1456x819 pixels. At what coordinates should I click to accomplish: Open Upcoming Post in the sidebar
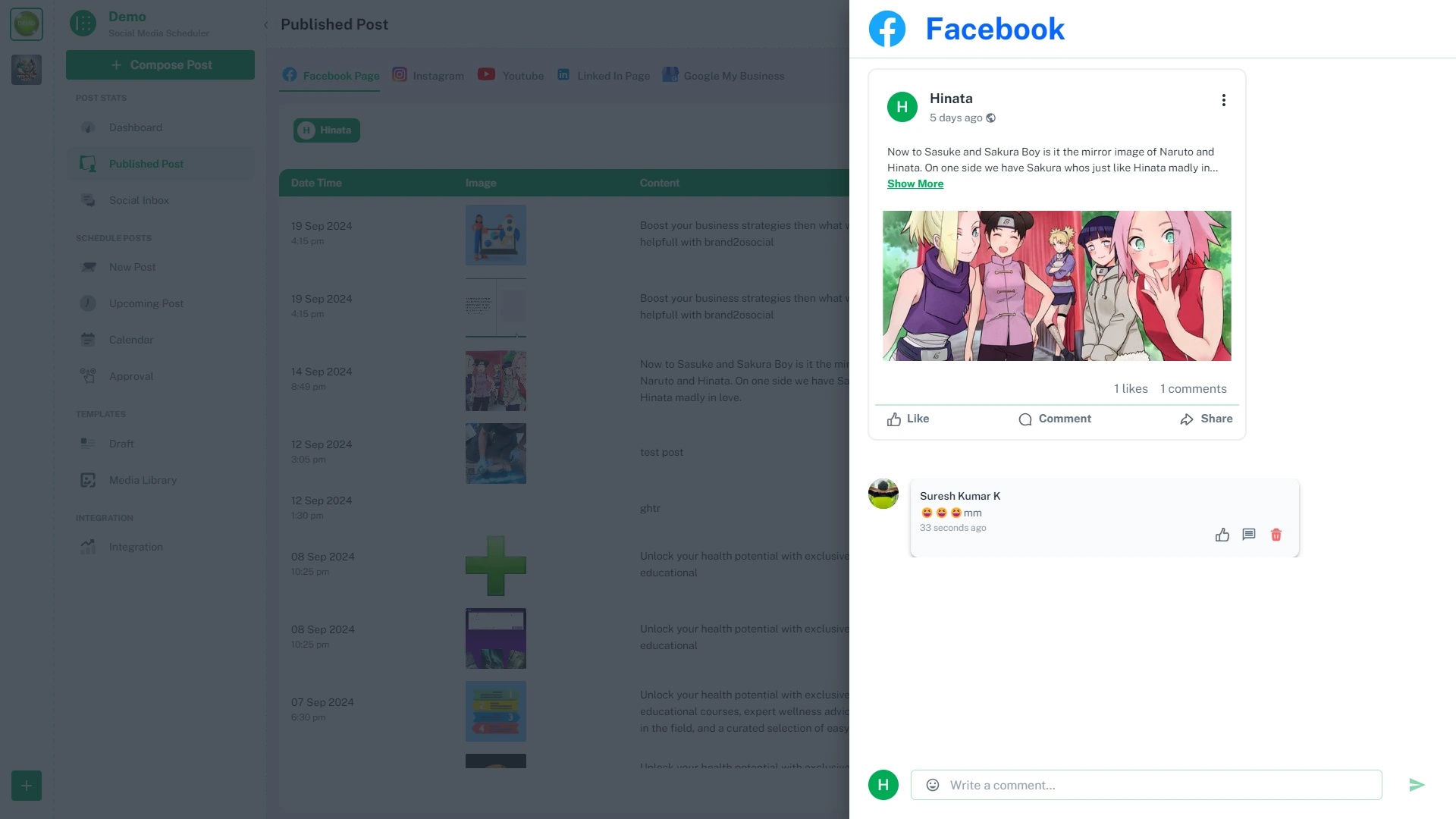[160, 303]
